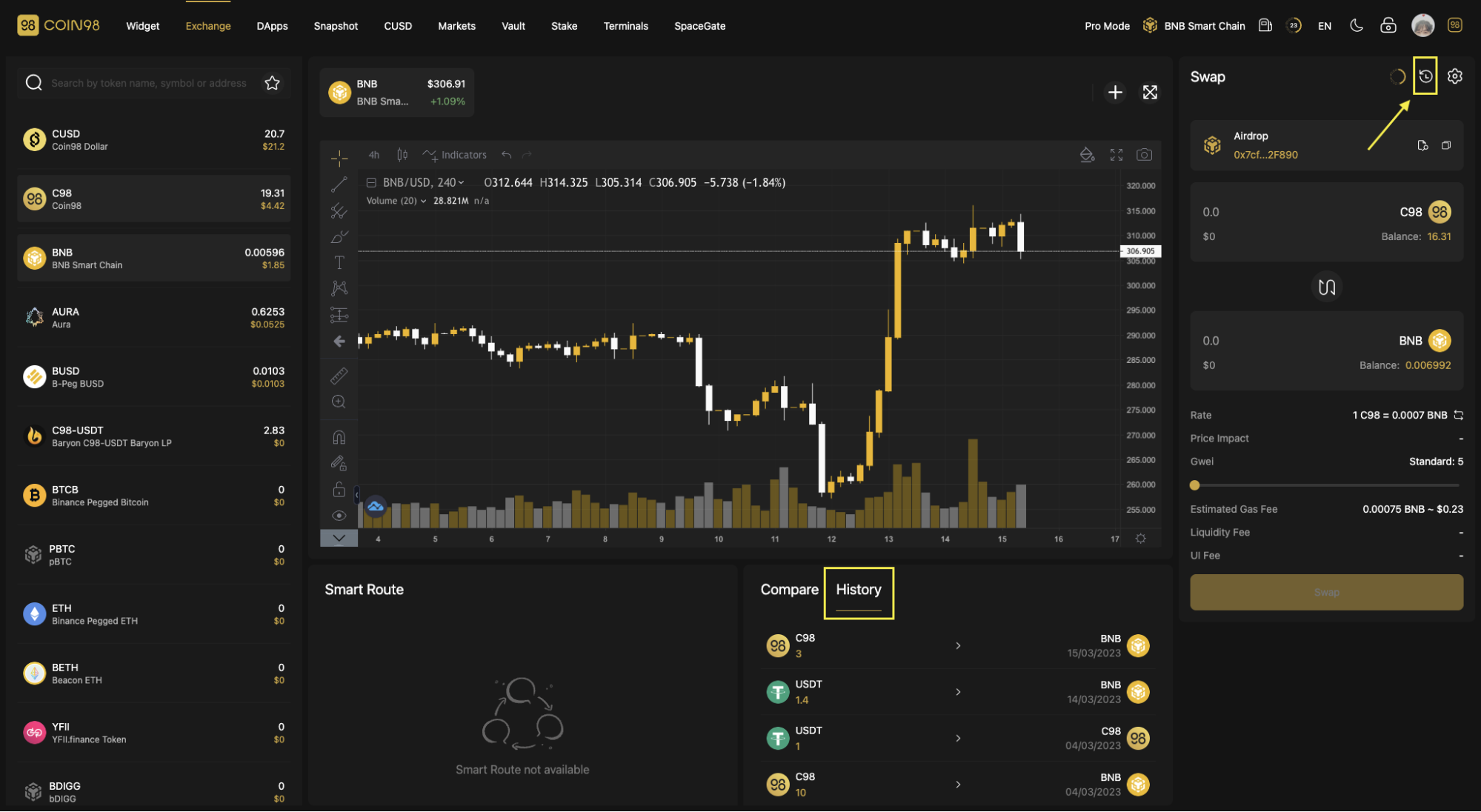Screen dimensions: 1481x812
Task: Open Markets menu item
Action: pyautogui.click(x=456, y=26)
